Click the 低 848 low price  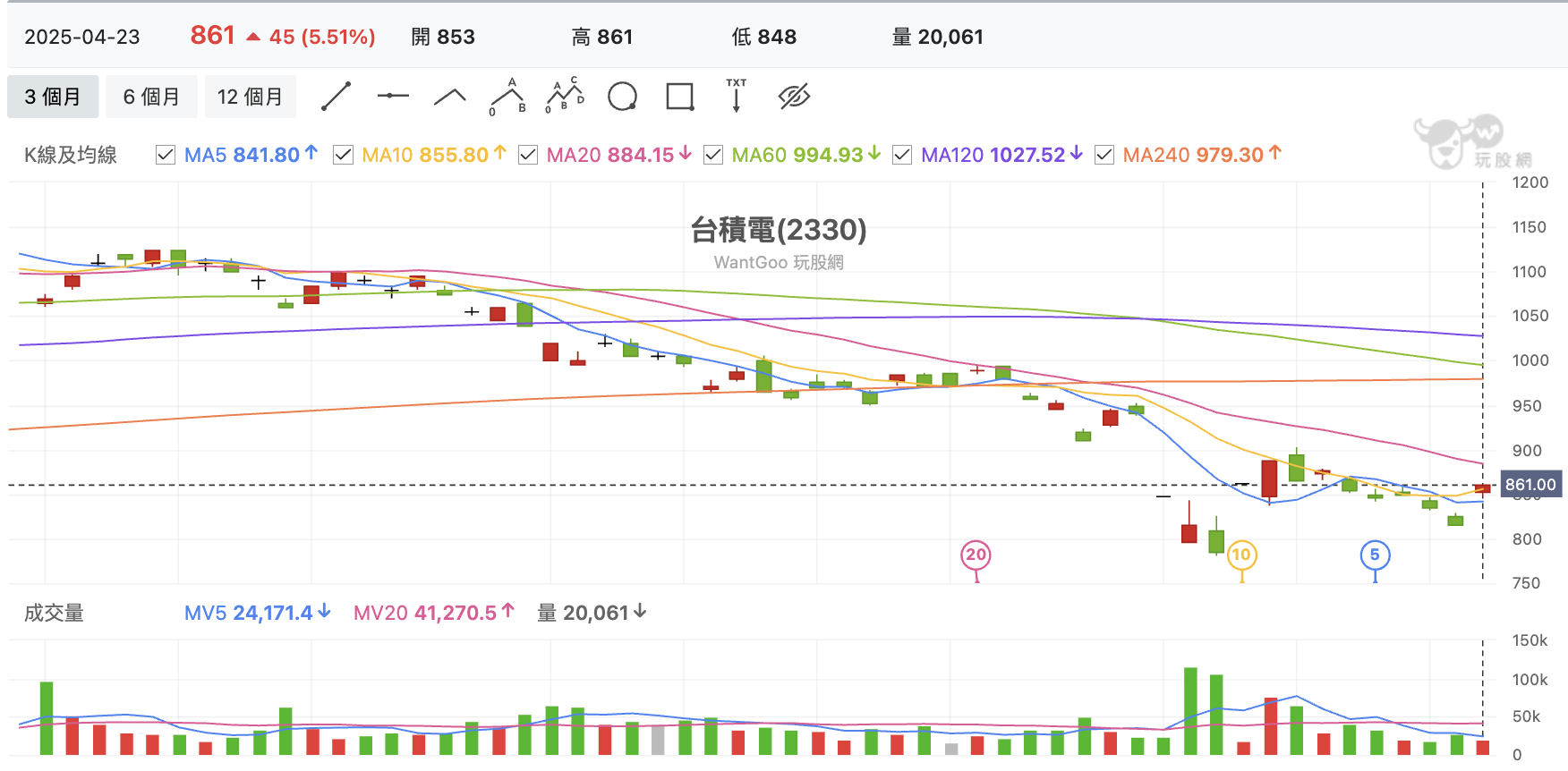764,37
